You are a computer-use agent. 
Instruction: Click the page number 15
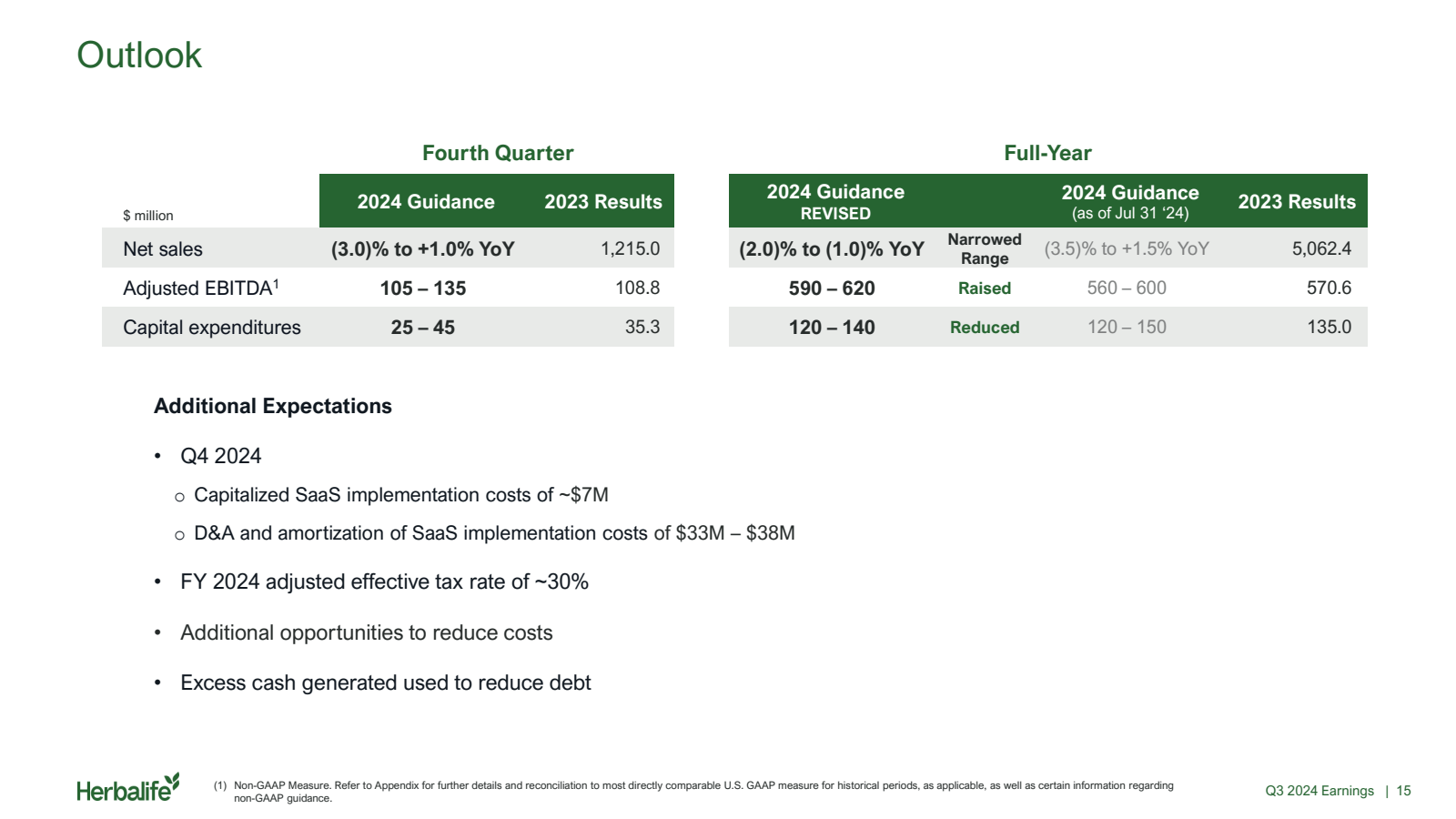click(1404, 791)
